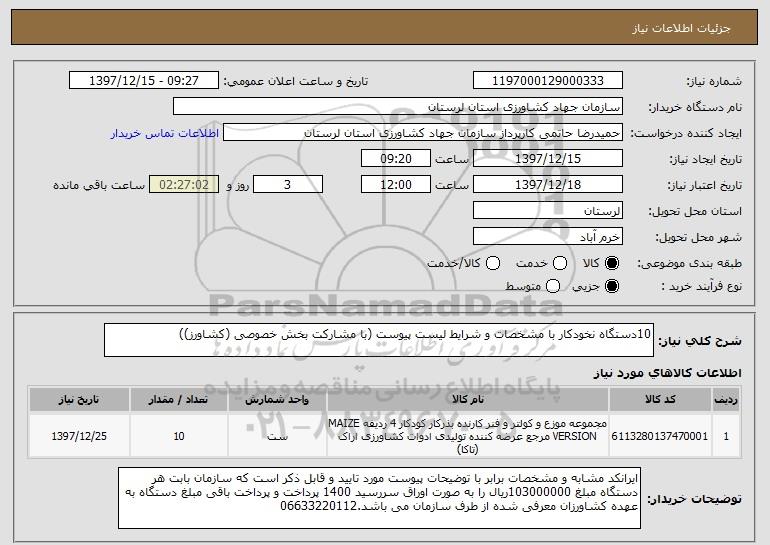Click the جزئیات اطلاعات نیاز header title
Viewport: 770px width, 545px height.
pyautogui.click(x=681, y=28)
